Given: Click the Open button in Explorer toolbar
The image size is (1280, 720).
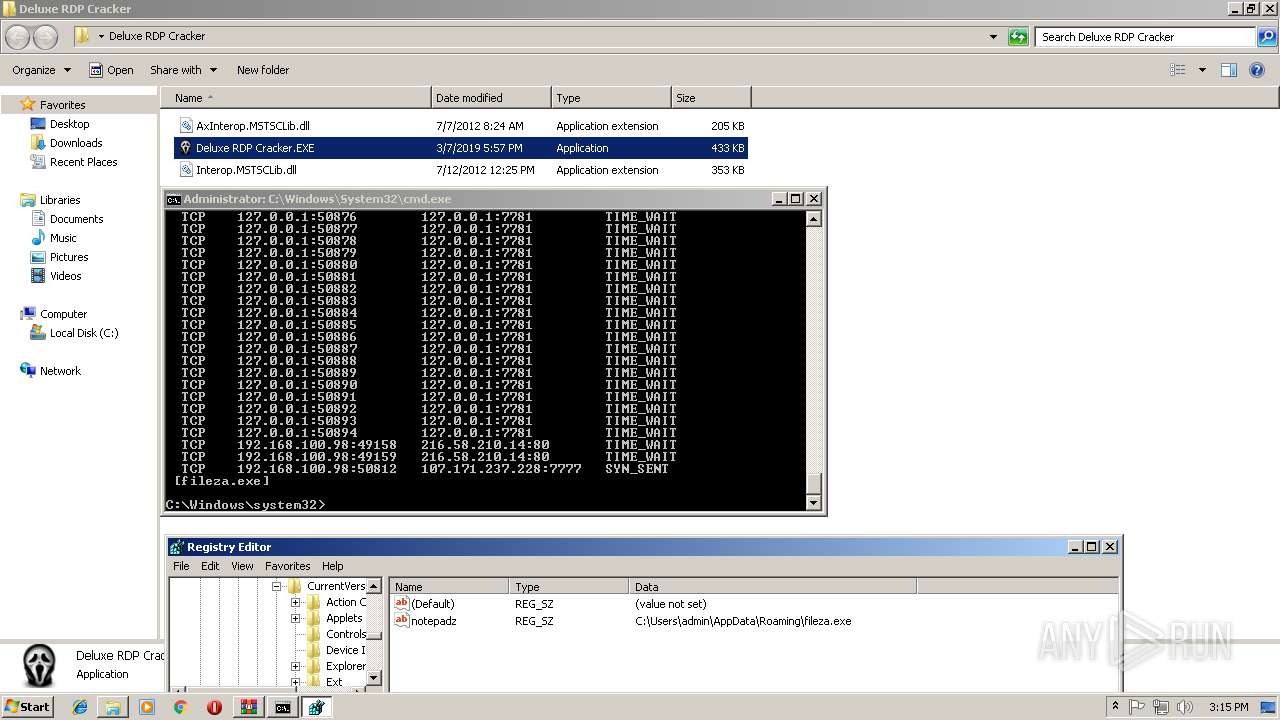Looking at the screenshot, I should tap(111, 70).
